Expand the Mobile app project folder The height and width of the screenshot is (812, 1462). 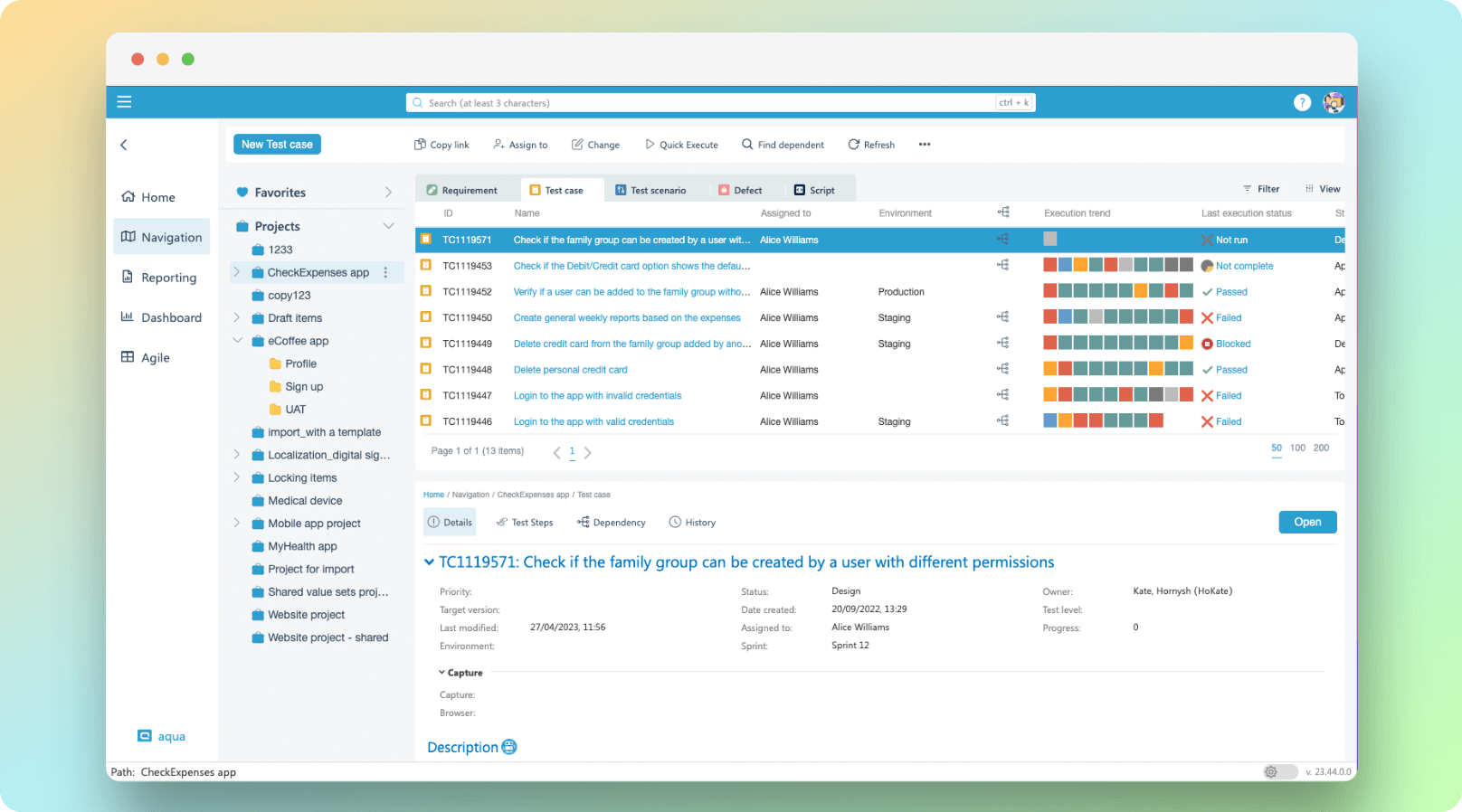[237, 524]
